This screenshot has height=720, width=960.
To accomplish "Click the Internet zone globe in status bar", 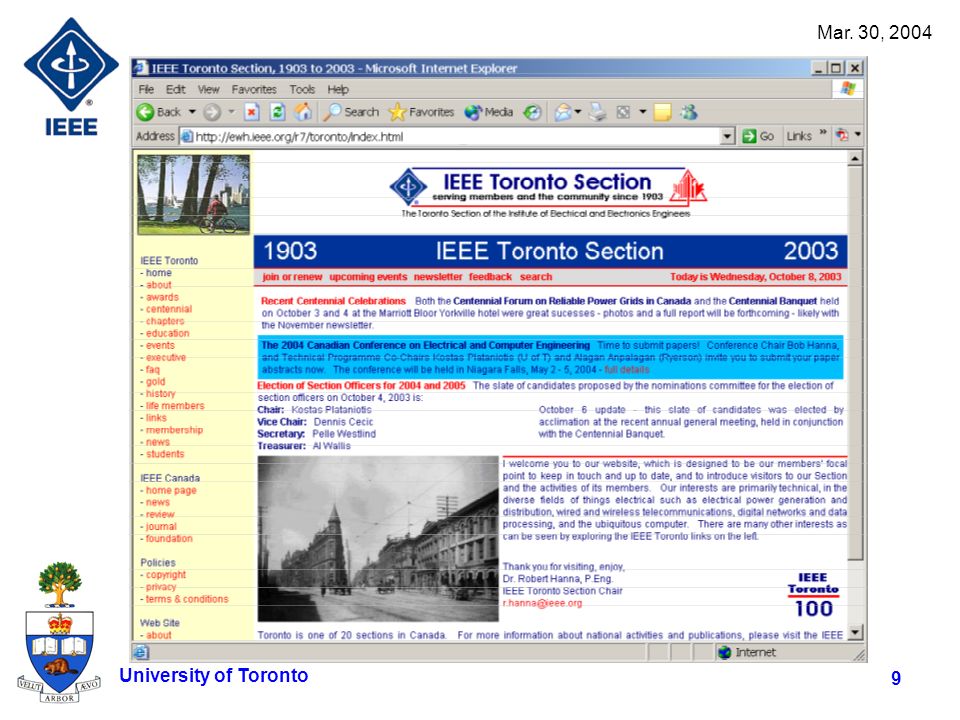I will click(725, 653).
